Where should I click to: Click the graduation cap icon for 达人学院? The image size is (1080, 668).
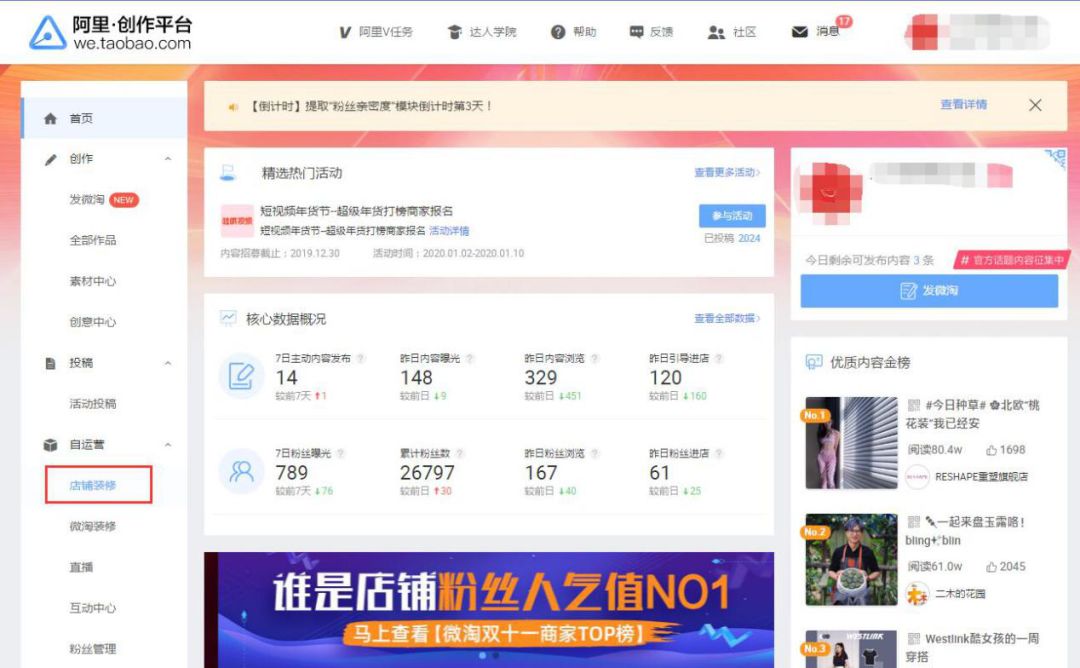pyautogui.click(x=455, y=32)
